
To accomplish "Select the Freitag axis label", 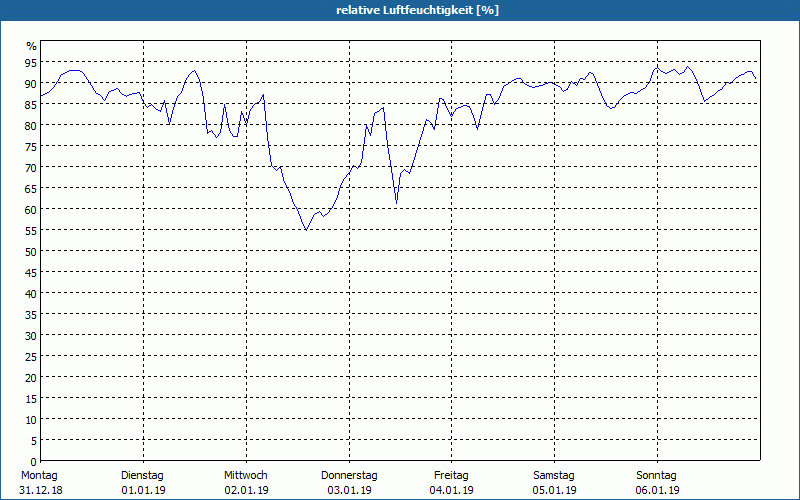I will click(x=452, y=476).
